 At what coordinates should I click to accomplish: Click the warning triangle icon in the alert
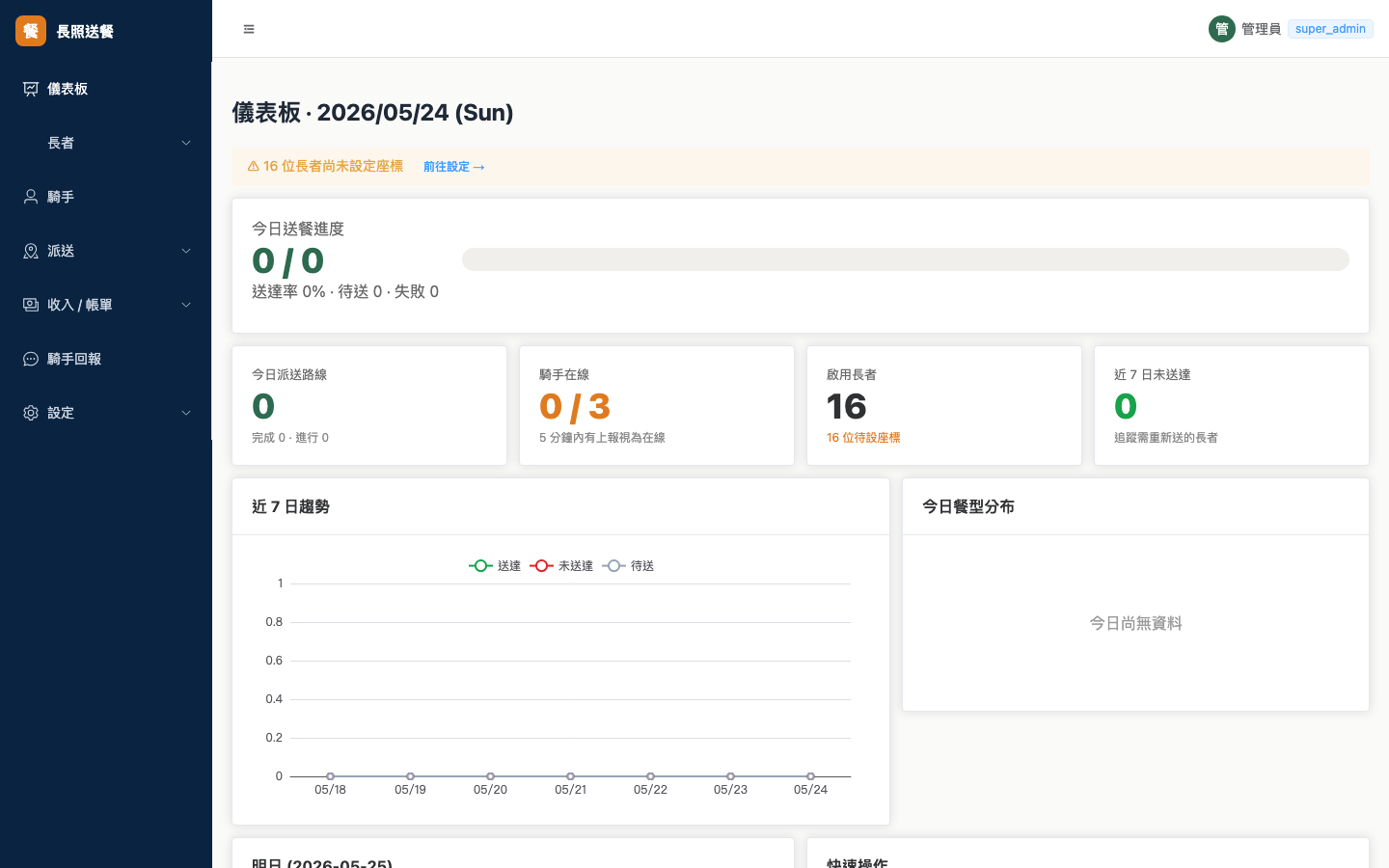tap(254, 167)
